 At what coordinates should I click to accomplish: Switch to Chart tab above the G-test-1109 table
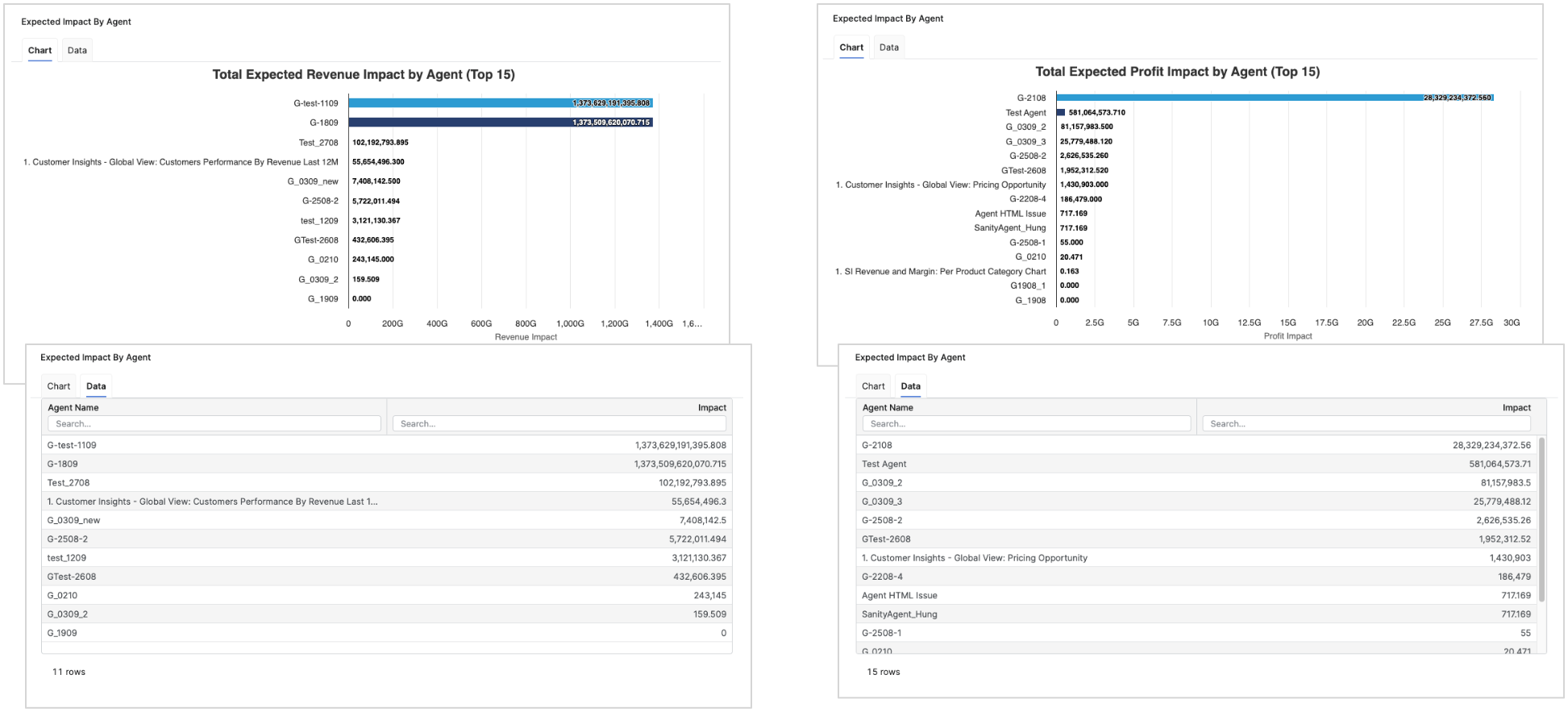[x=58, y=386]
